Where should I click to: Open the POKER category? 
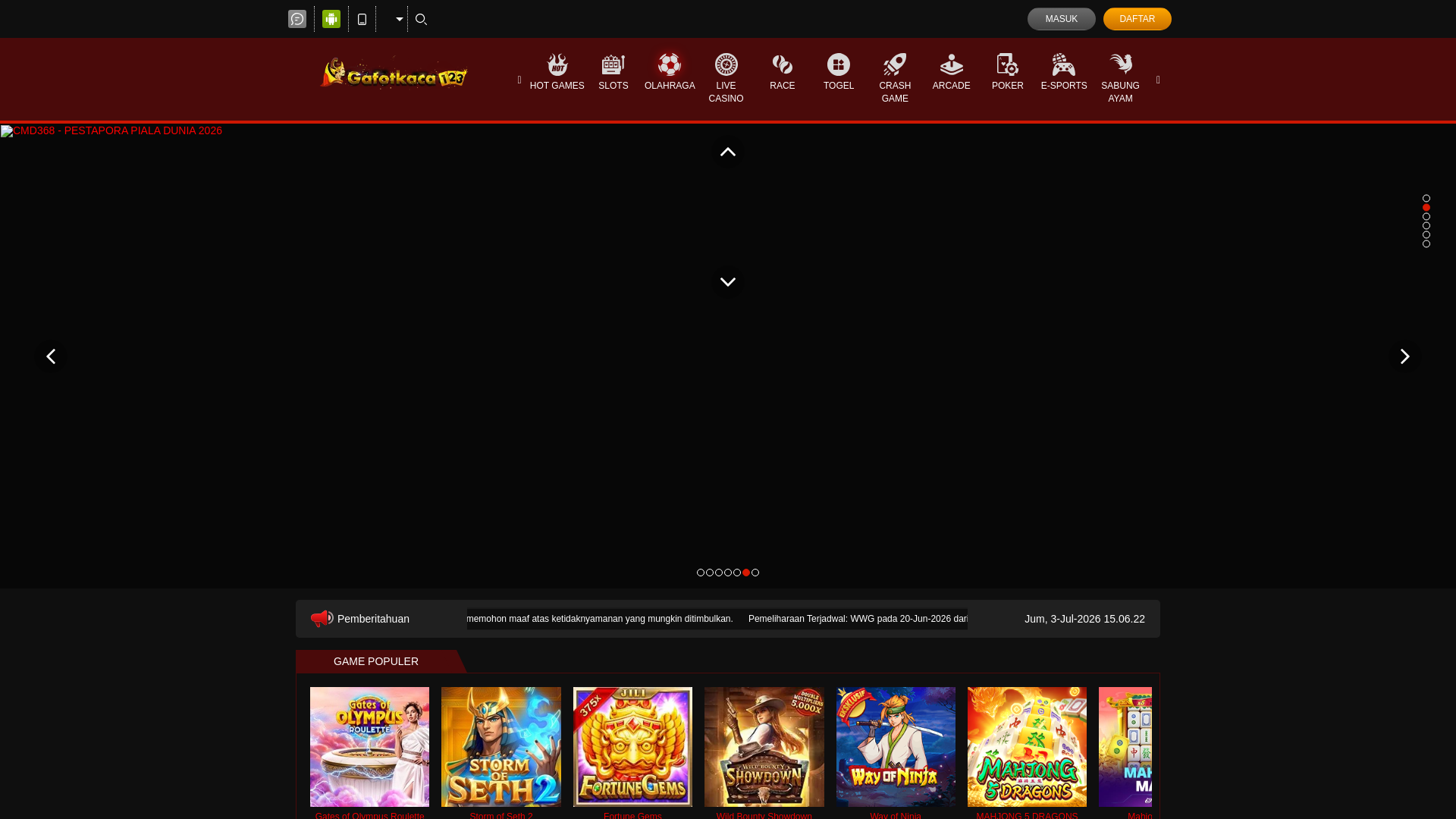pyautogui.click(x=1007, y=73)
